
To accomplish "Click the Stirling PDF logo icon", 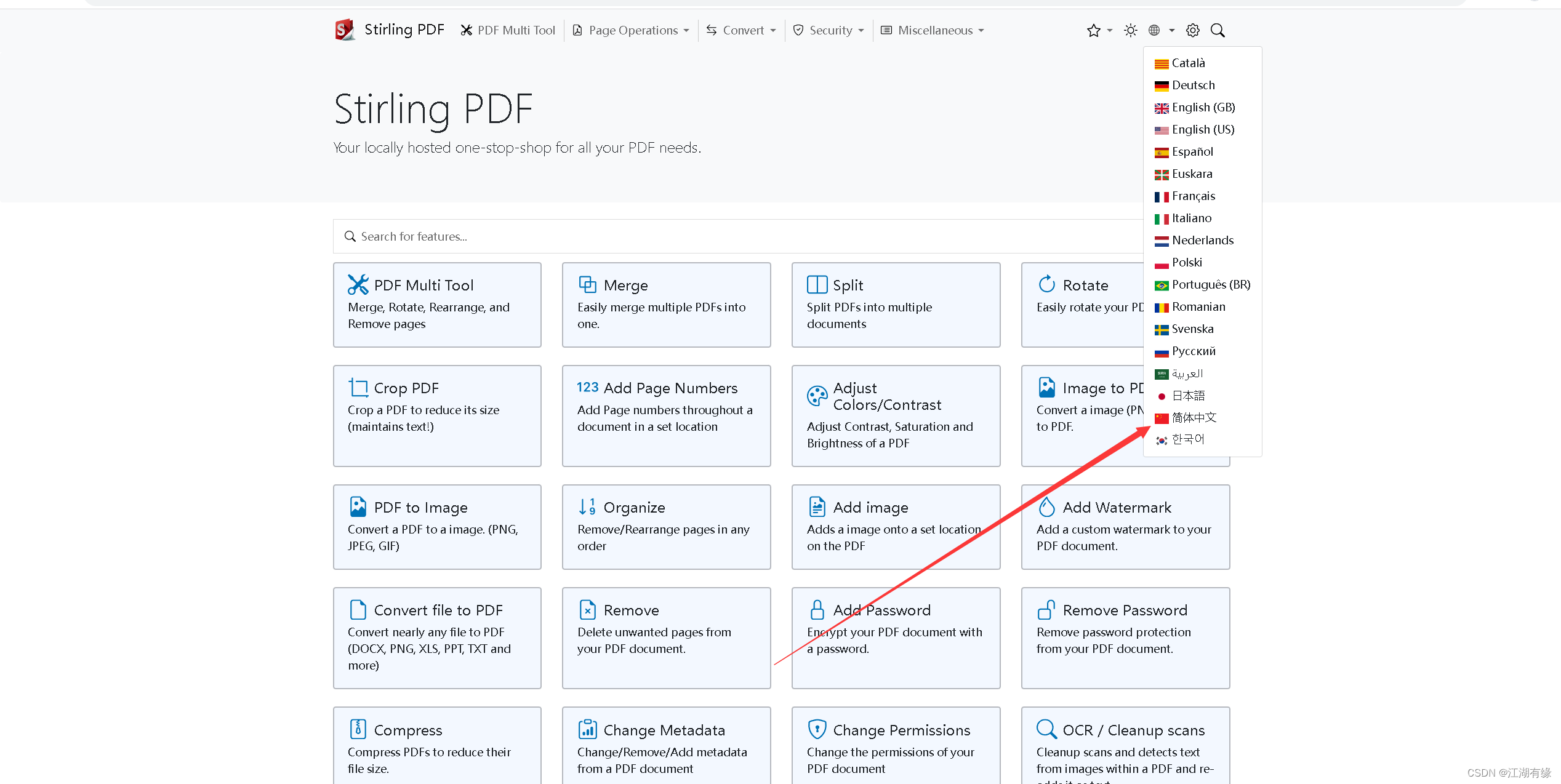I will [345, 30].
